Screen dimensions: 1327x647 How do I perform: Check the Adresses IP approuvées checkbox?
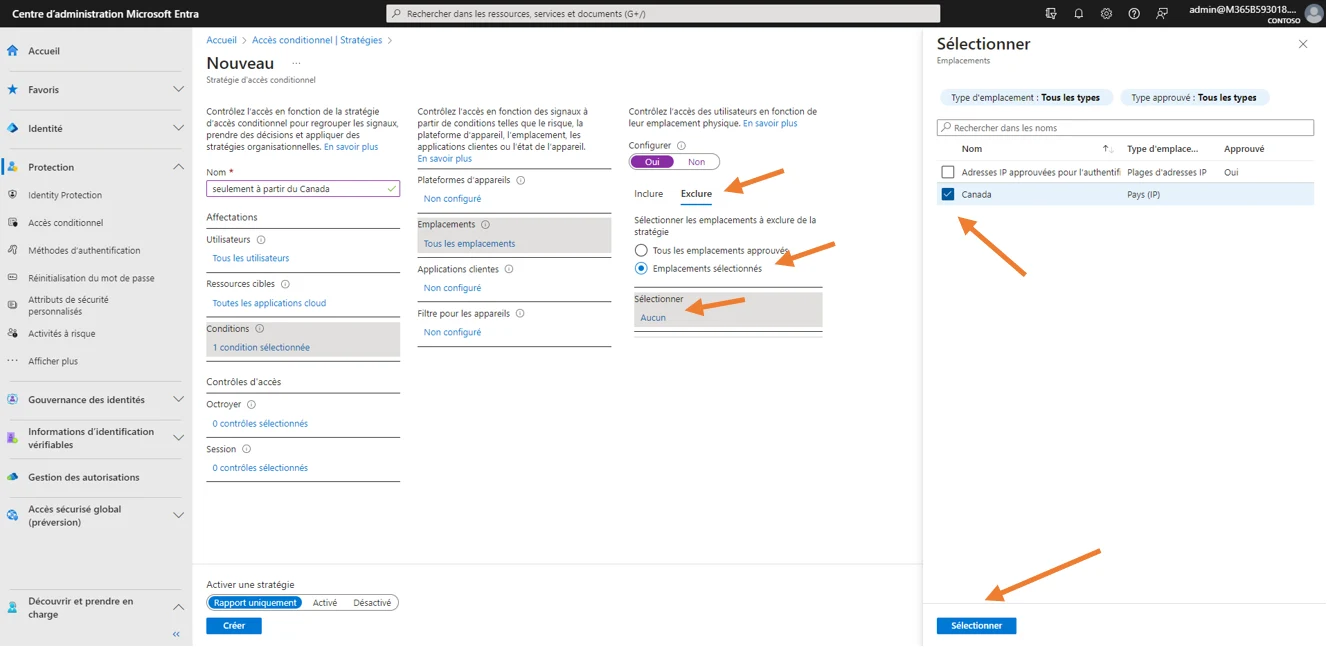pos(948,172)
